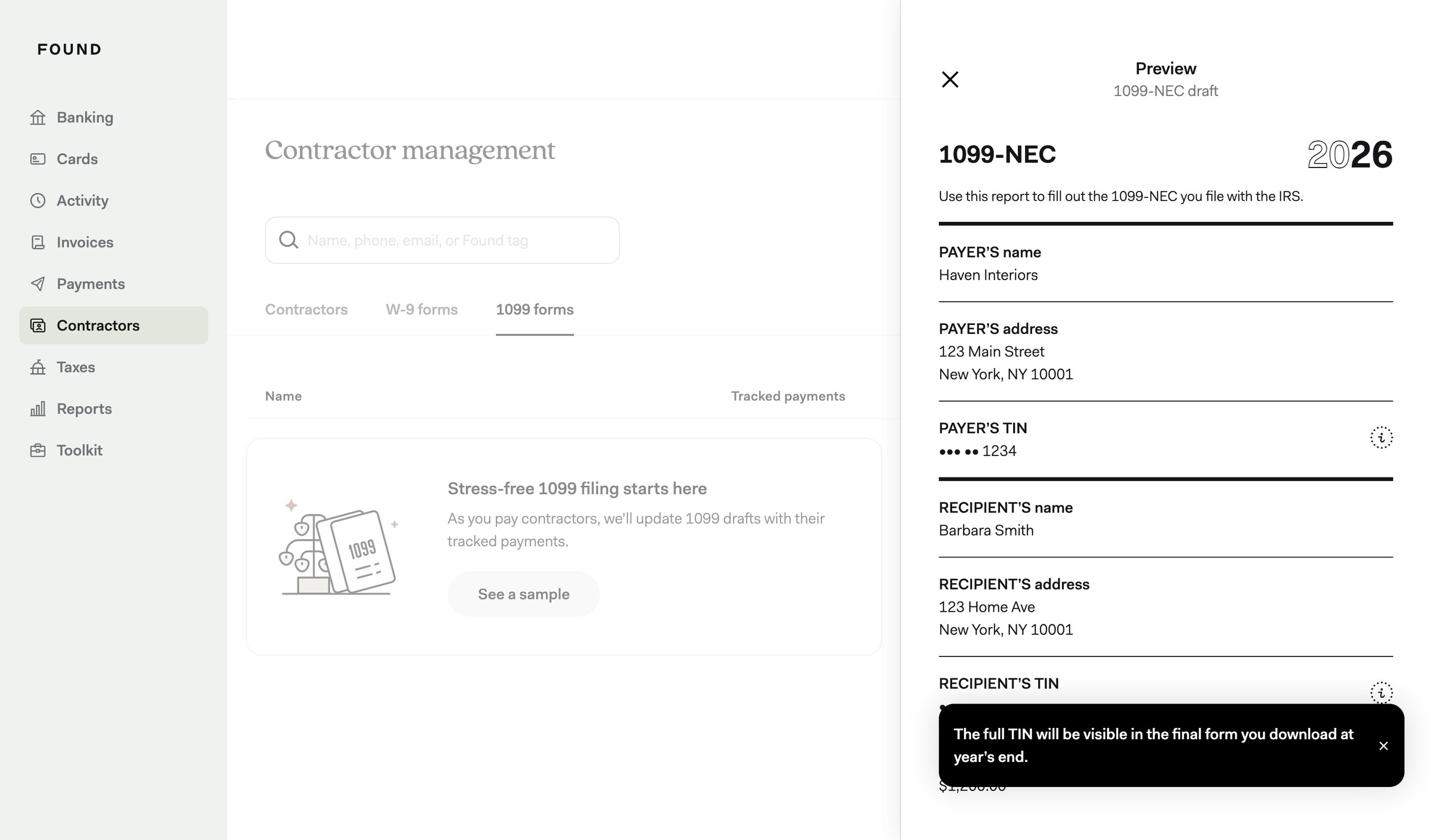Open the Toolkit briefcase icon
The width and height of the screenshot is (1431, 840).
click(x=38, y=450)
